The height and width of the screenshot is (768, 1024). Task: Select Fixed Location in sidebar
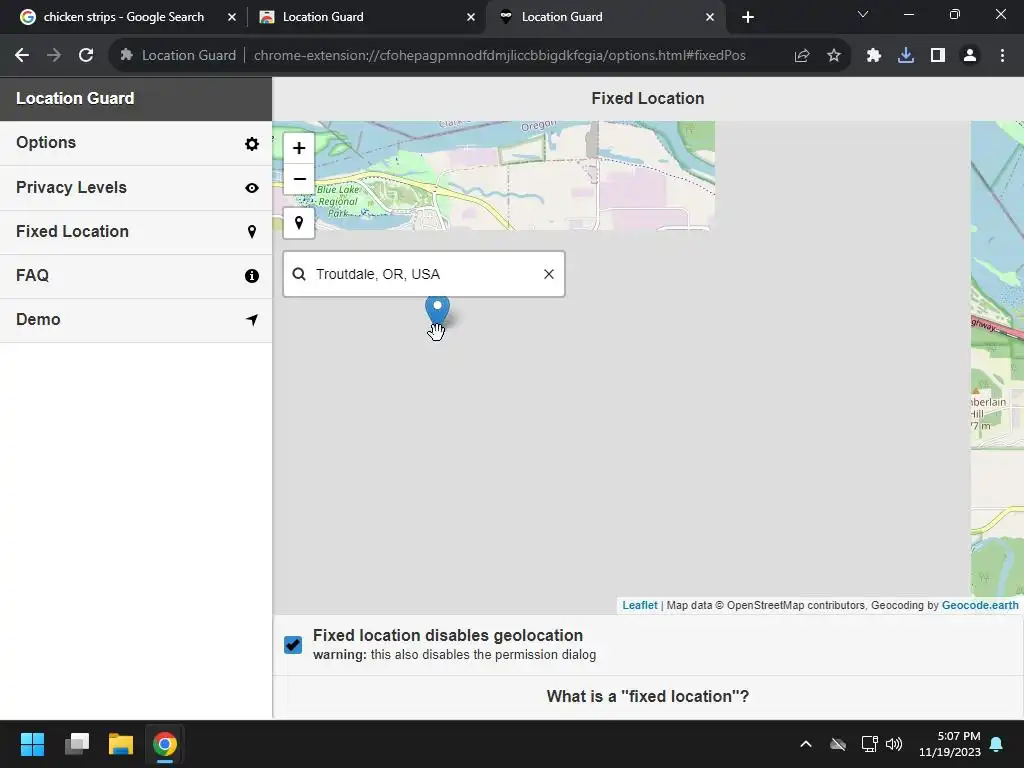136,232
